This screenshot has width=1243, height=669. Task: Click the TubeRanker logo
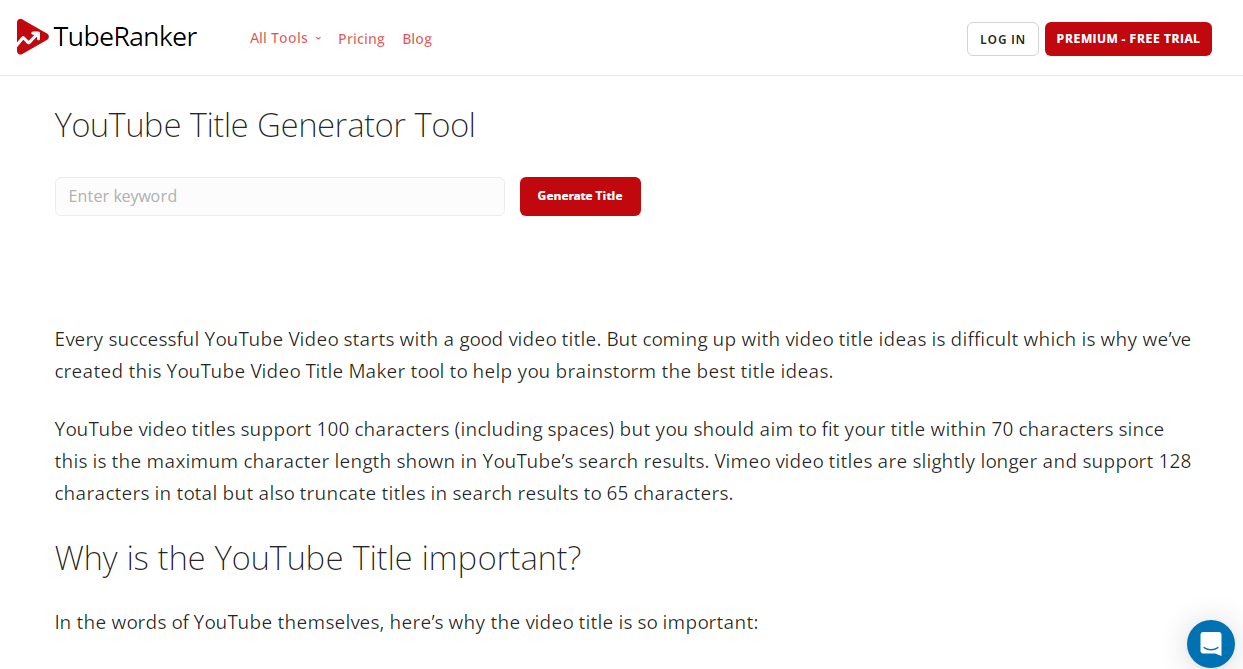point(107,38)
